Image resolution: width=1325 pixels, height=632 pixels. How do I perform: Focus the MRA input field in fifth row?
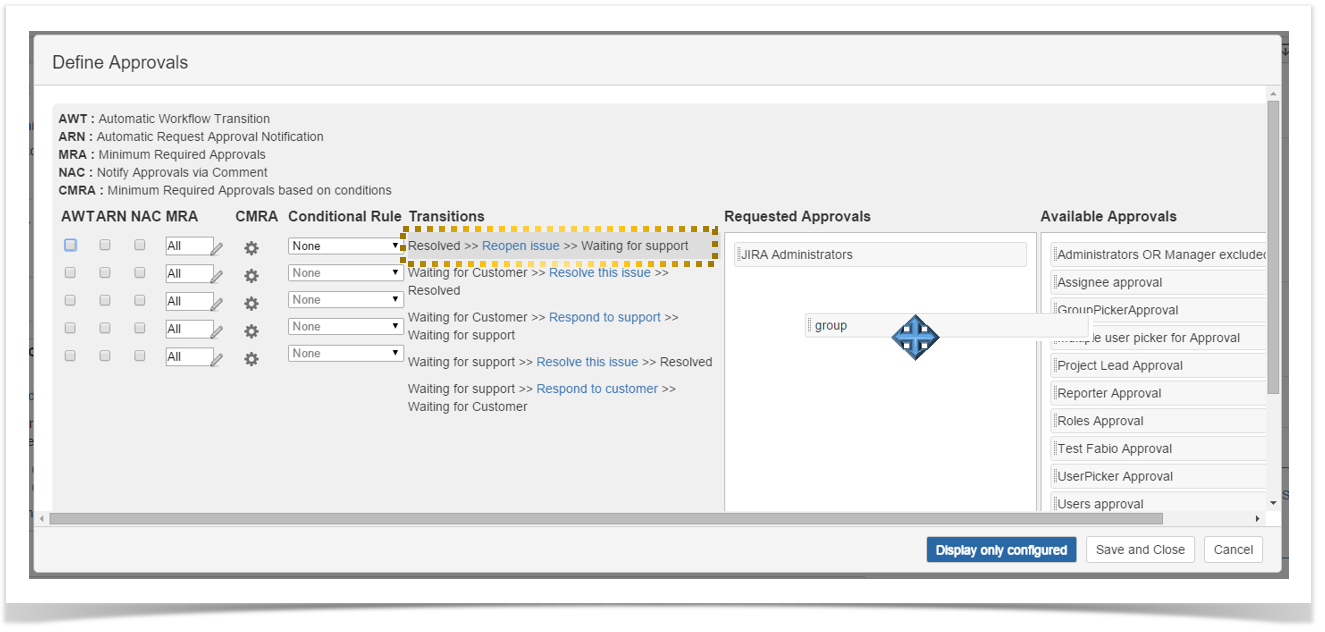[188, 356]
